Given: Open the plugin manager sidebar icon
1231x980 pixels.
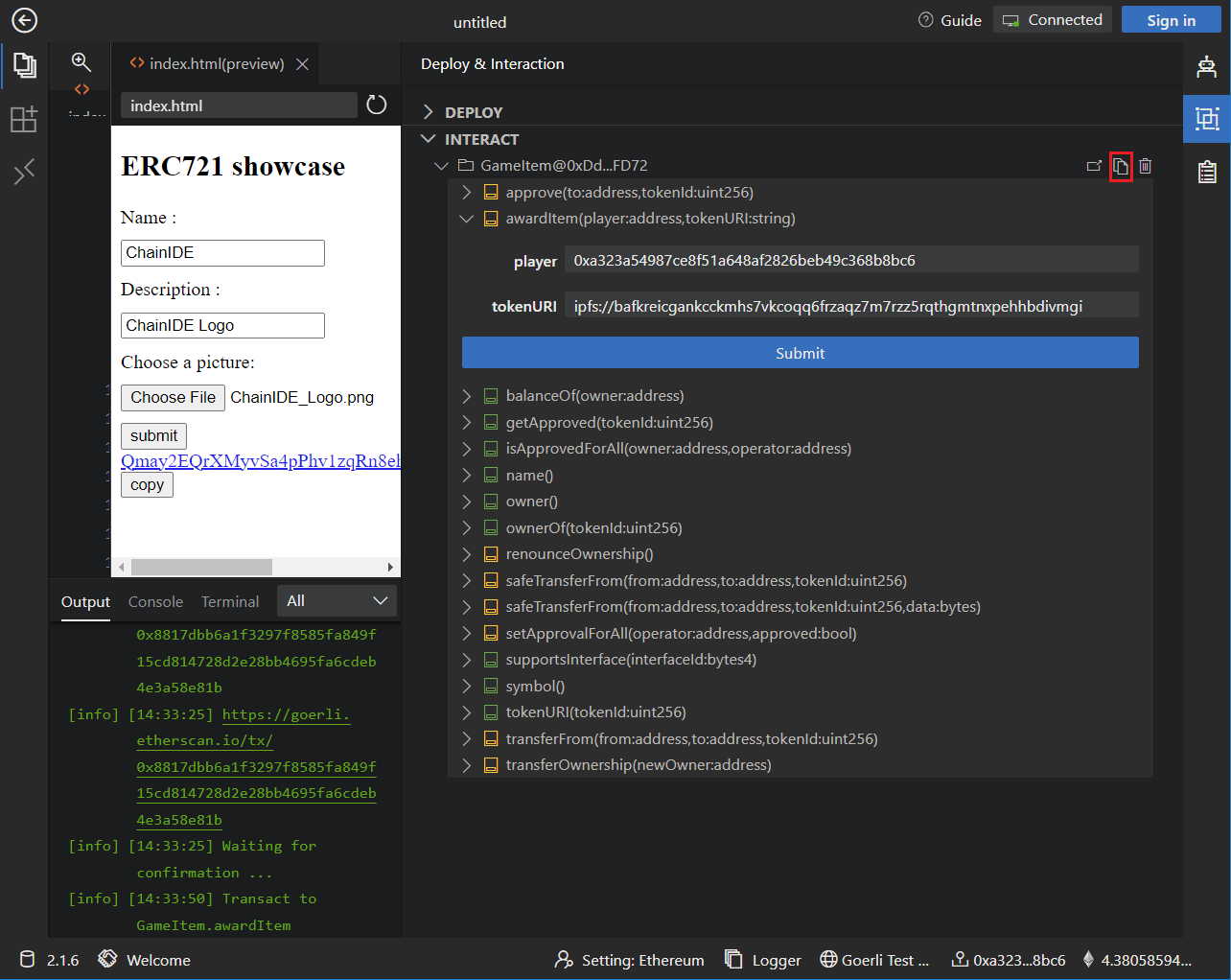Looking at the screenshot, I should (x=24, y=119).
